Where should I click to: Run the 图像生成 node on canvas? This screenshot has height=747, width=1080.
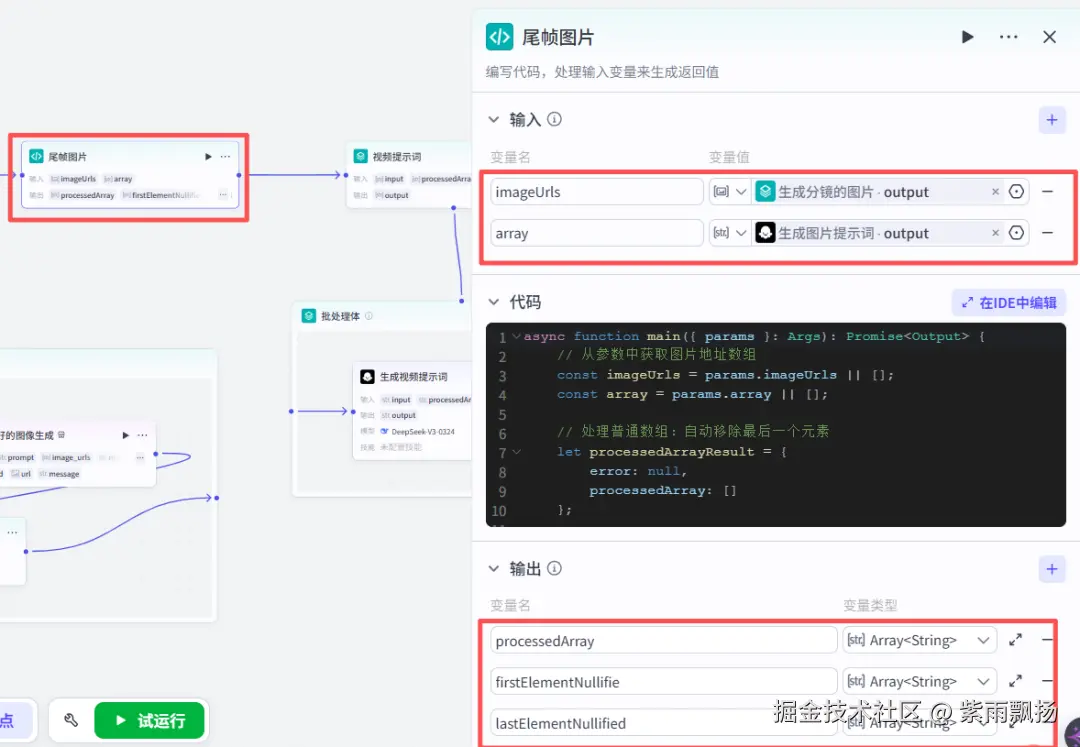click(125, 435)
